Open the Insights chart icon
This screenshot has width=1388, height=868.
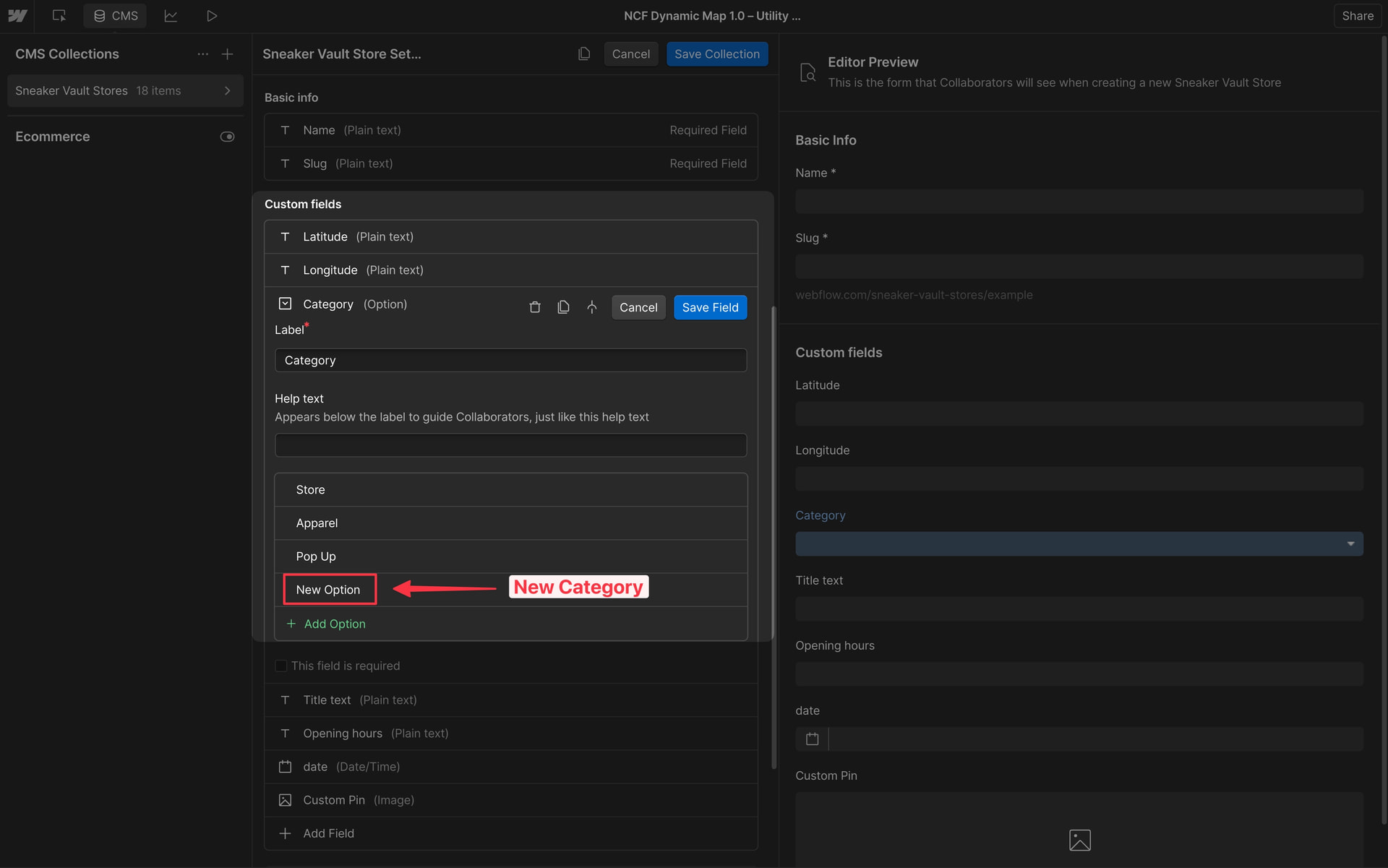click(x=171, y=16)
